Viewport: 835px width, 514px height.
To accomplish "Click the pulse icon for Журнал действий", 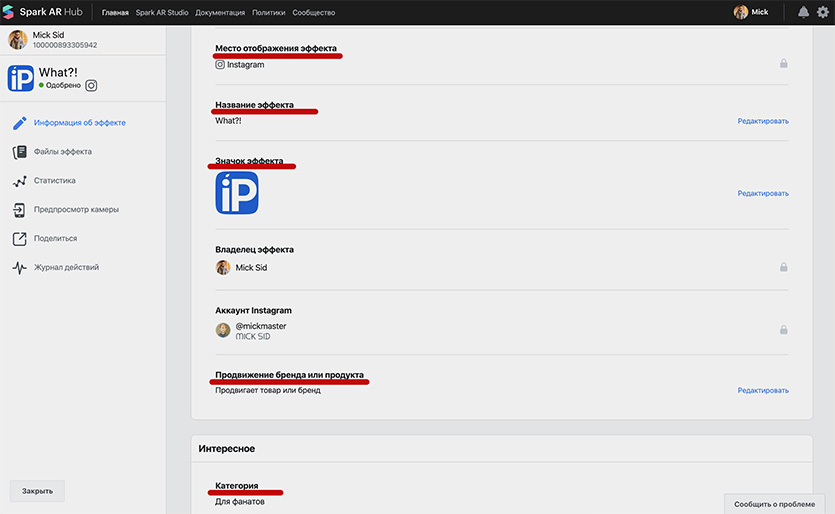I will tap(20, 267).
